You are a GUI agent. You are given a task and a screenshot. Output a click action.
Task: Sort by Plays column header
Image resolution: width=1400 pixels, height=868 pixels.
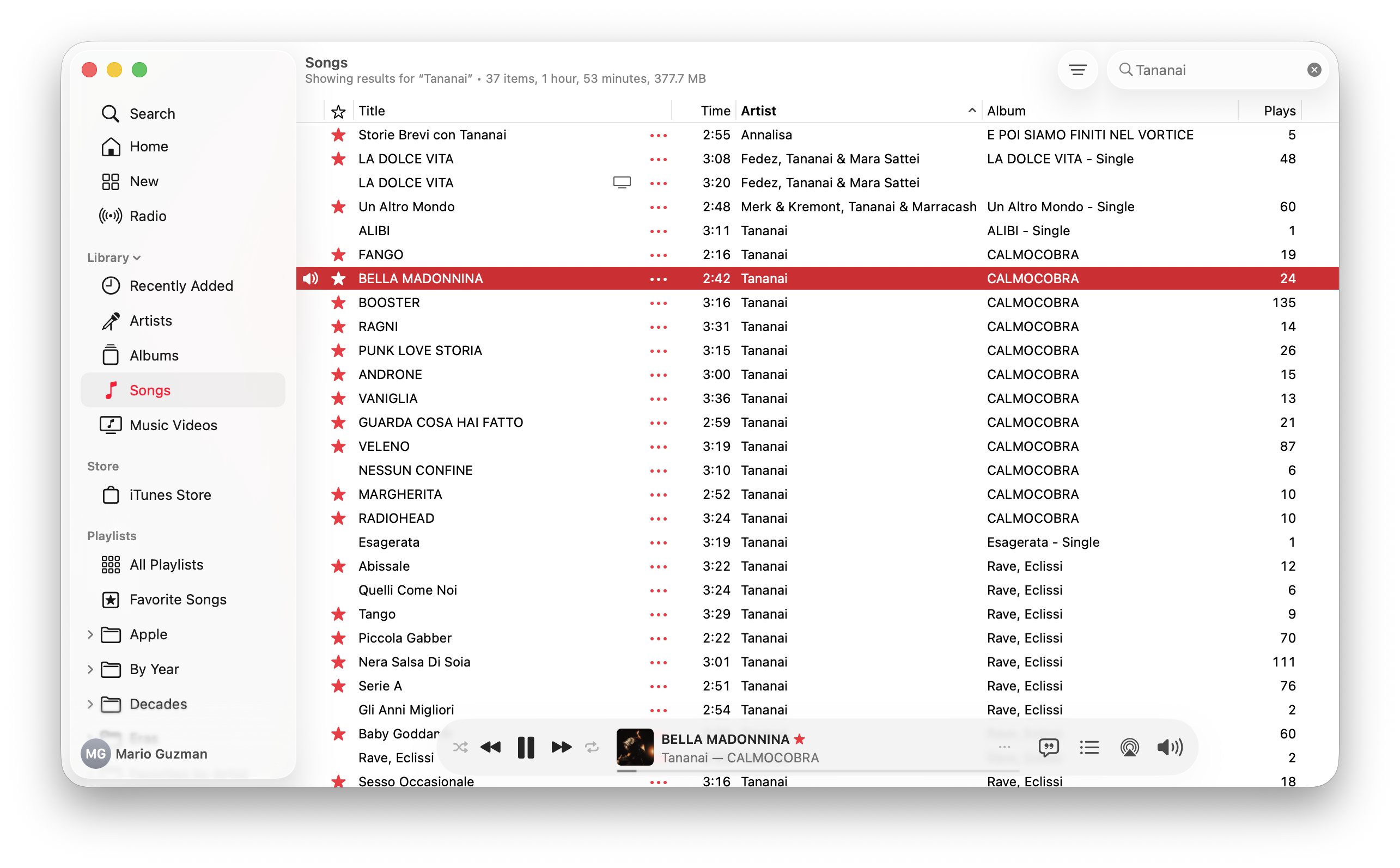(x=1270, y=111)
